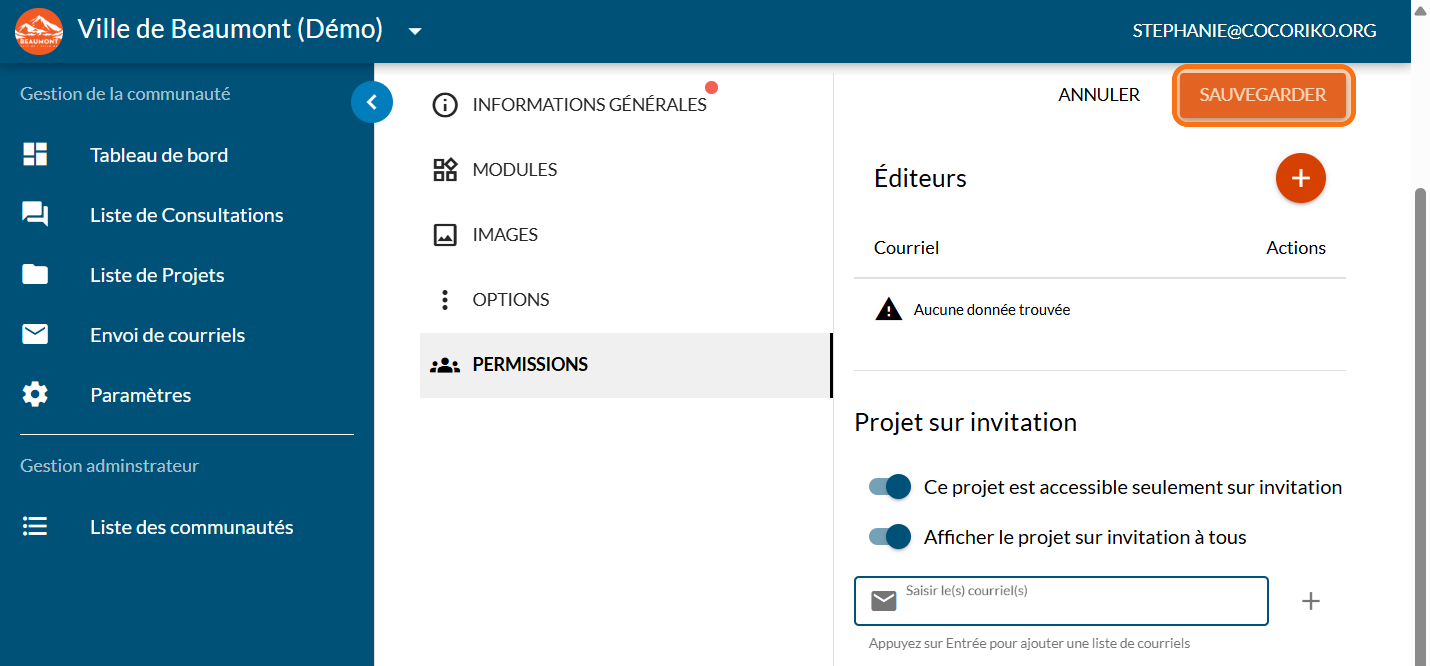Click the Liste de Consultations chat icon
Viewport: 1430px width, 666px height.
click(x=35, y=215)
